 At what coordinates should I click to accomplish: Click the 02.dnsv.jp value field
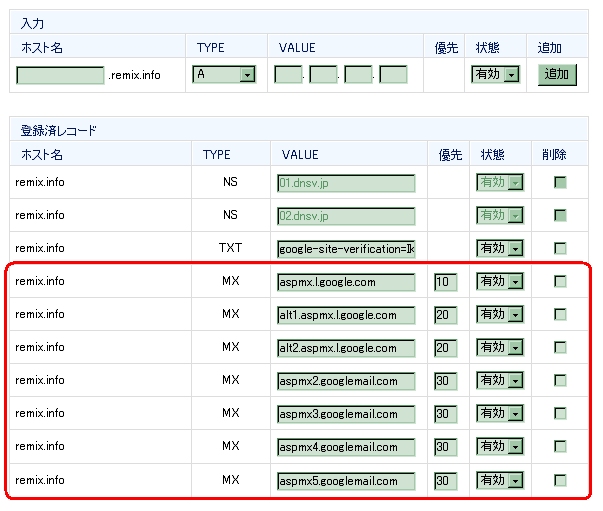point(346,216)
